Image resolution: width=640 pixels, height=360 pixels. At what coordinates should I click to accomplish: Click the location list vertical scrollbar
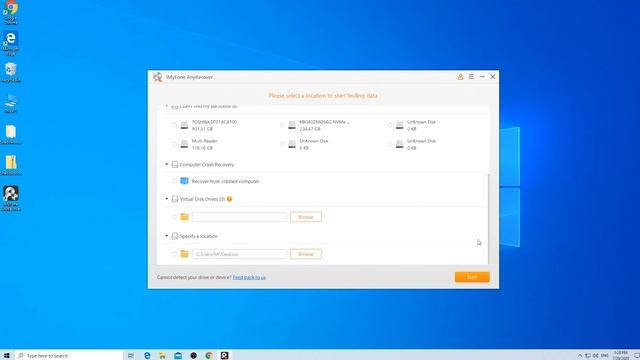(489, 218)
